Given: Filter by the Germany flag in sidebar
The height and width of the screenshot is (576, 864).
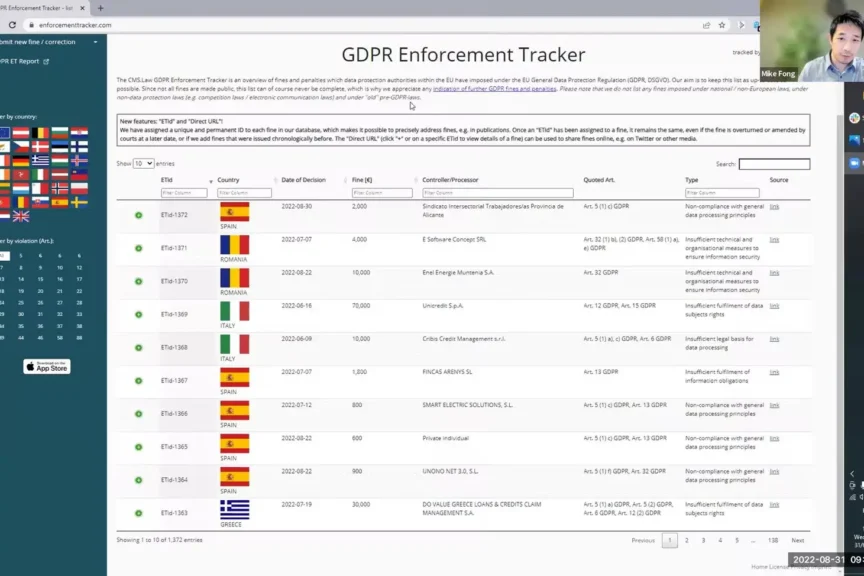Looking at the screenshot, I should (x=21, y=160).
